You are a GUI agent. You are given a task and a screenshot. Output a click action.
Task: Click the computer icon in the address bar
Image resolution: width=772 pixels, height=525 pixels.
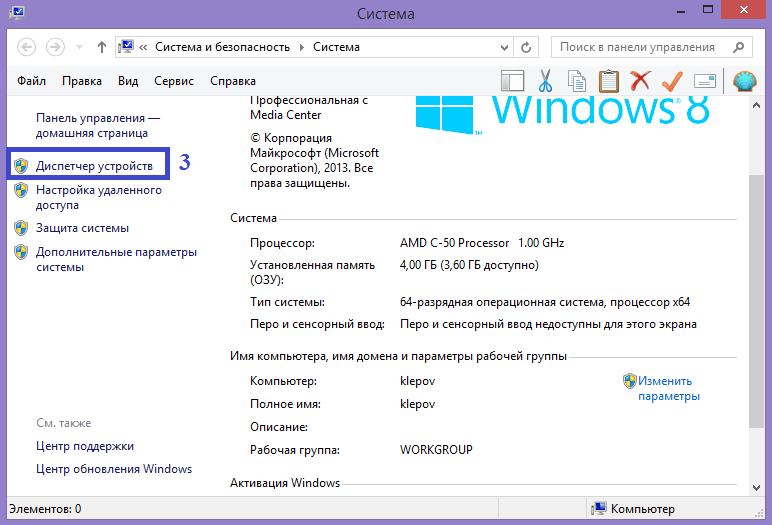click(126, 47)
